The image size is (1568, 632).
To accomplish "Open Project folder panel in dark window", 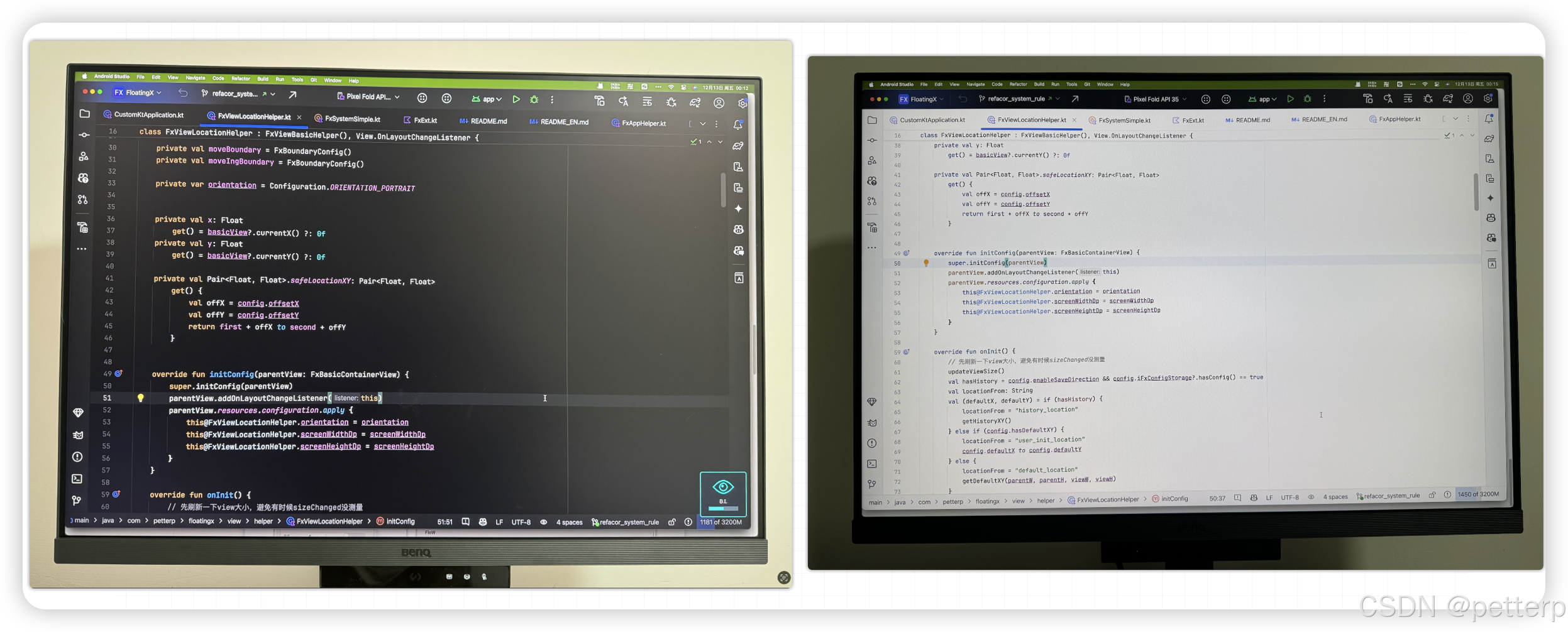I will 85,114.
